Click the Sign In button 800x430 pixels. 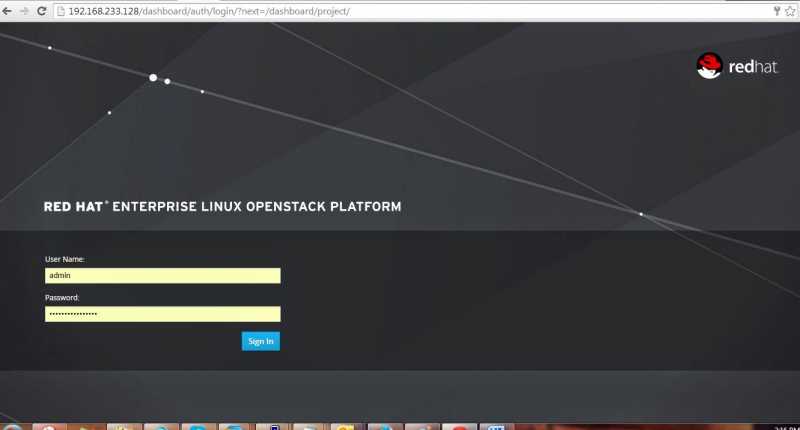click(x=261, y=341)
